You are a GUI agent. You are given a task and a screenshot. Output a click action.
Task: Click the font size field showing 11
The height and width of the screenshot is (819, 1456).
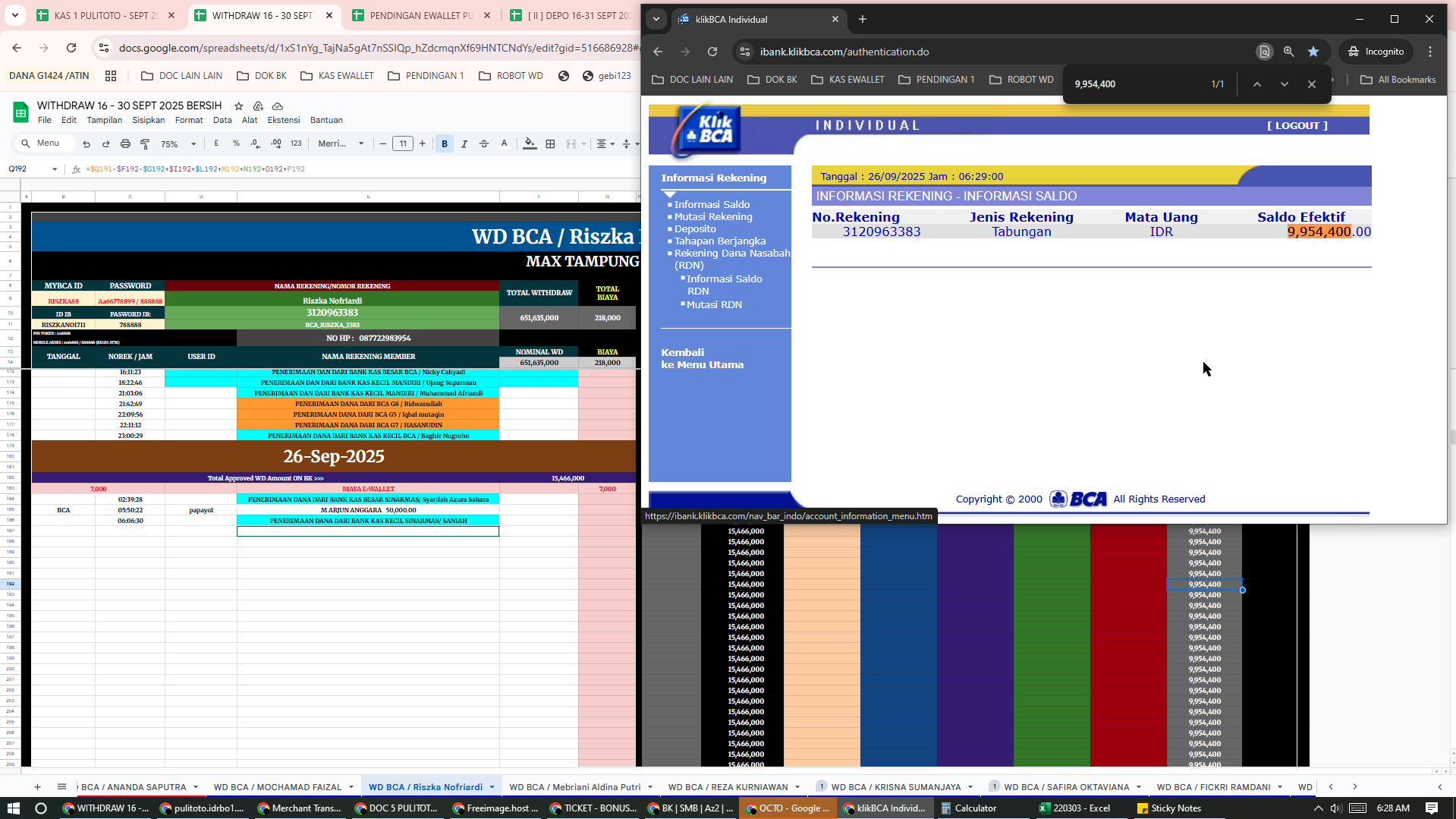[403, 143]
